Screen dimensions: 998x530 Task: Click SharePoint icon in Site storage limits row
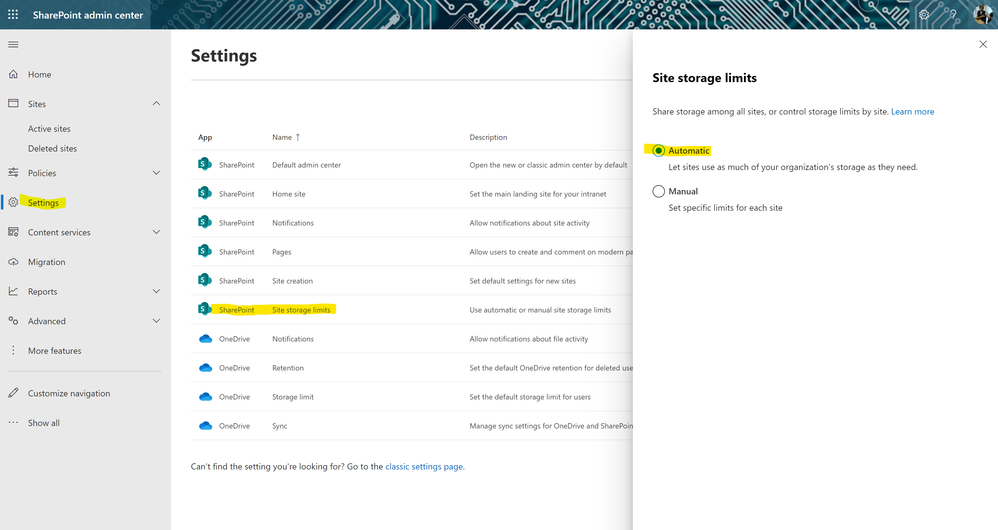(x=204, y=309)
